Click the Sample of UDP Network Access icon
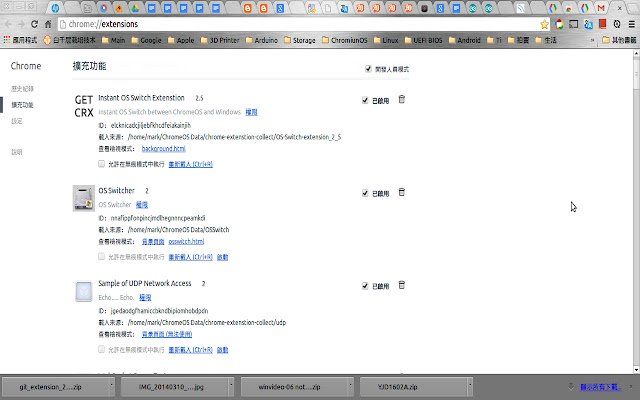 pos(84,291)
